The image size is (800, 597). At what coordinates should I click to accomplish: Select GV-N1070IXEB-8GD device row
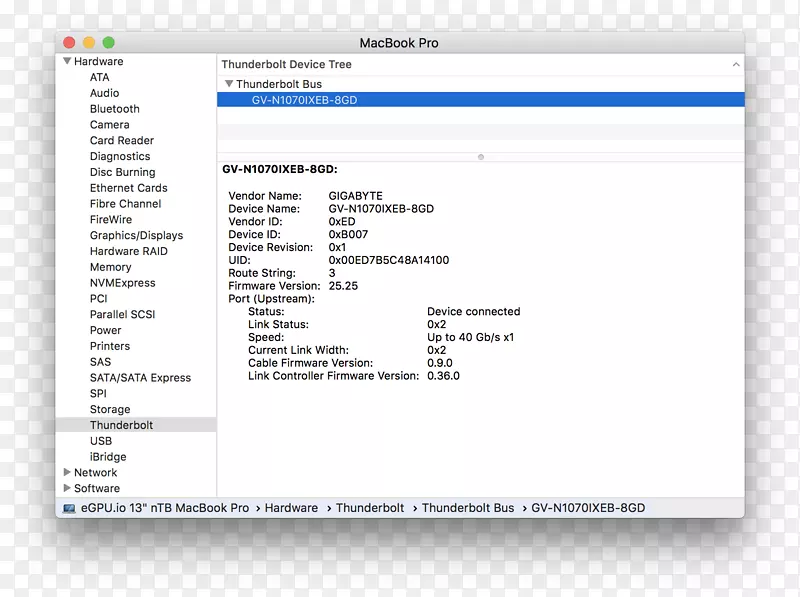click(x=303, y=100)
